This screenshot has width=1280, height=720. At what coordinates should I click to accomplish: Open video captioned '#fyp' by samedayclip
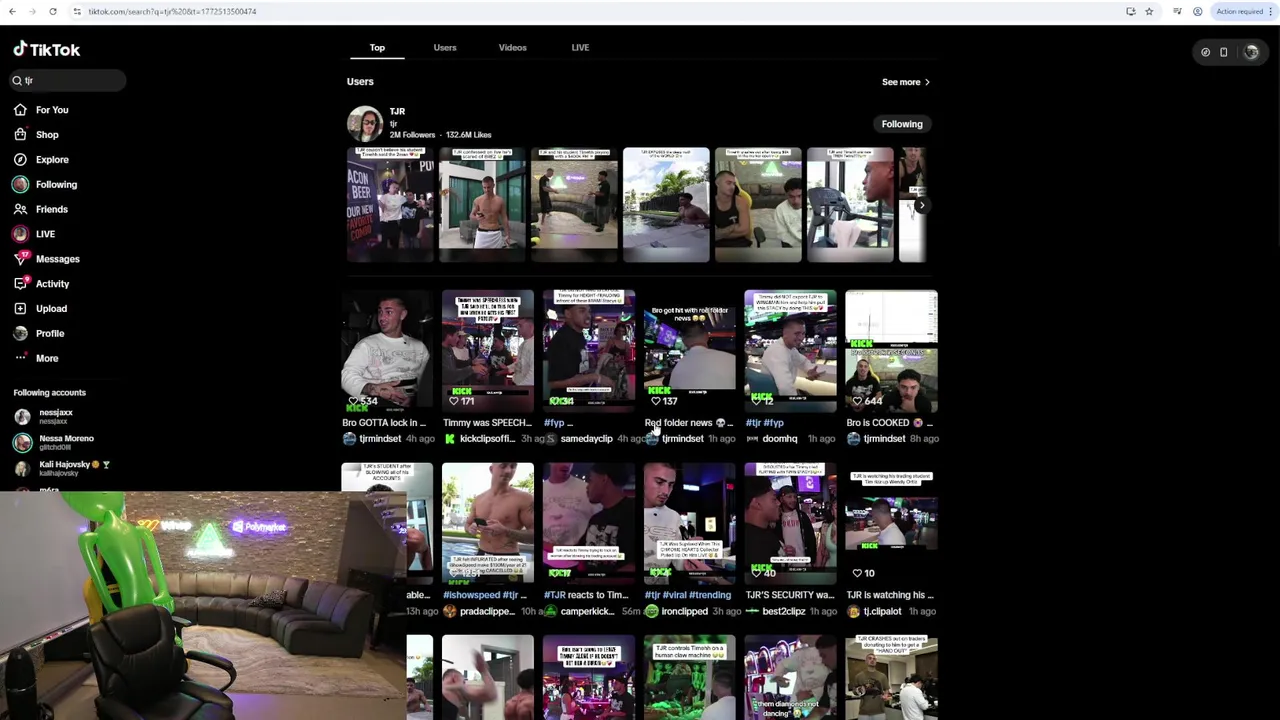pos(589,351)
